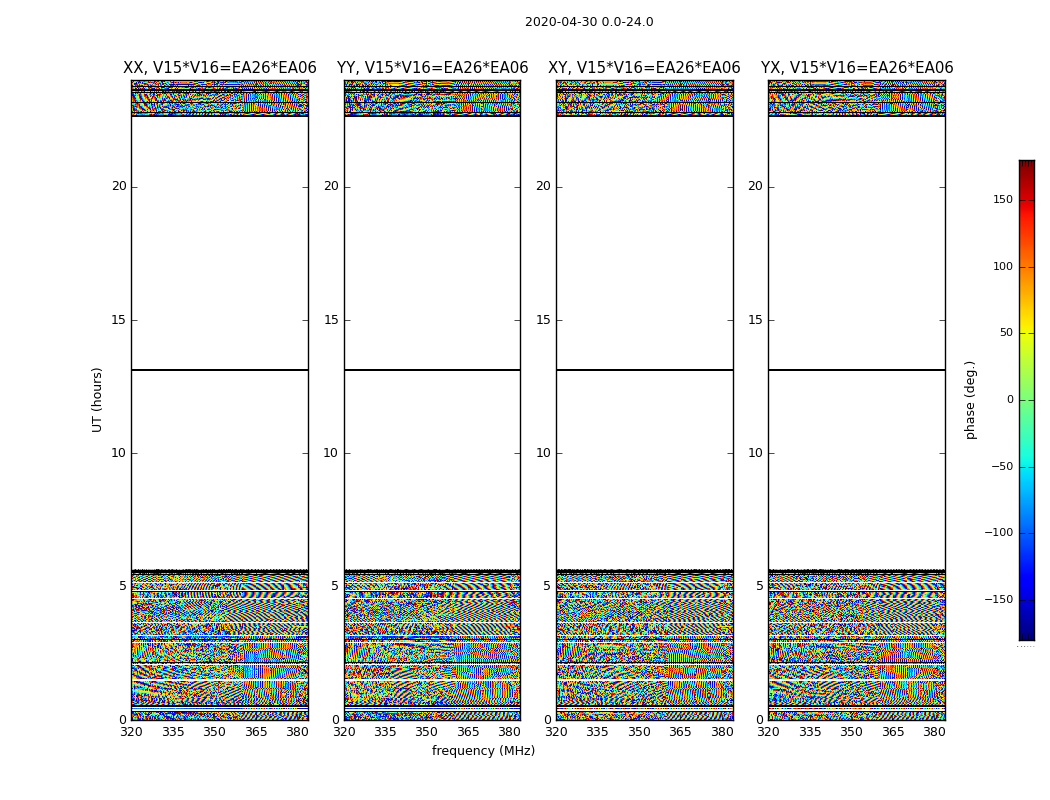Click the "phase (deg.)" colorbar label
The height and width of the screenshot is (800, 1050).
point(970,400)
